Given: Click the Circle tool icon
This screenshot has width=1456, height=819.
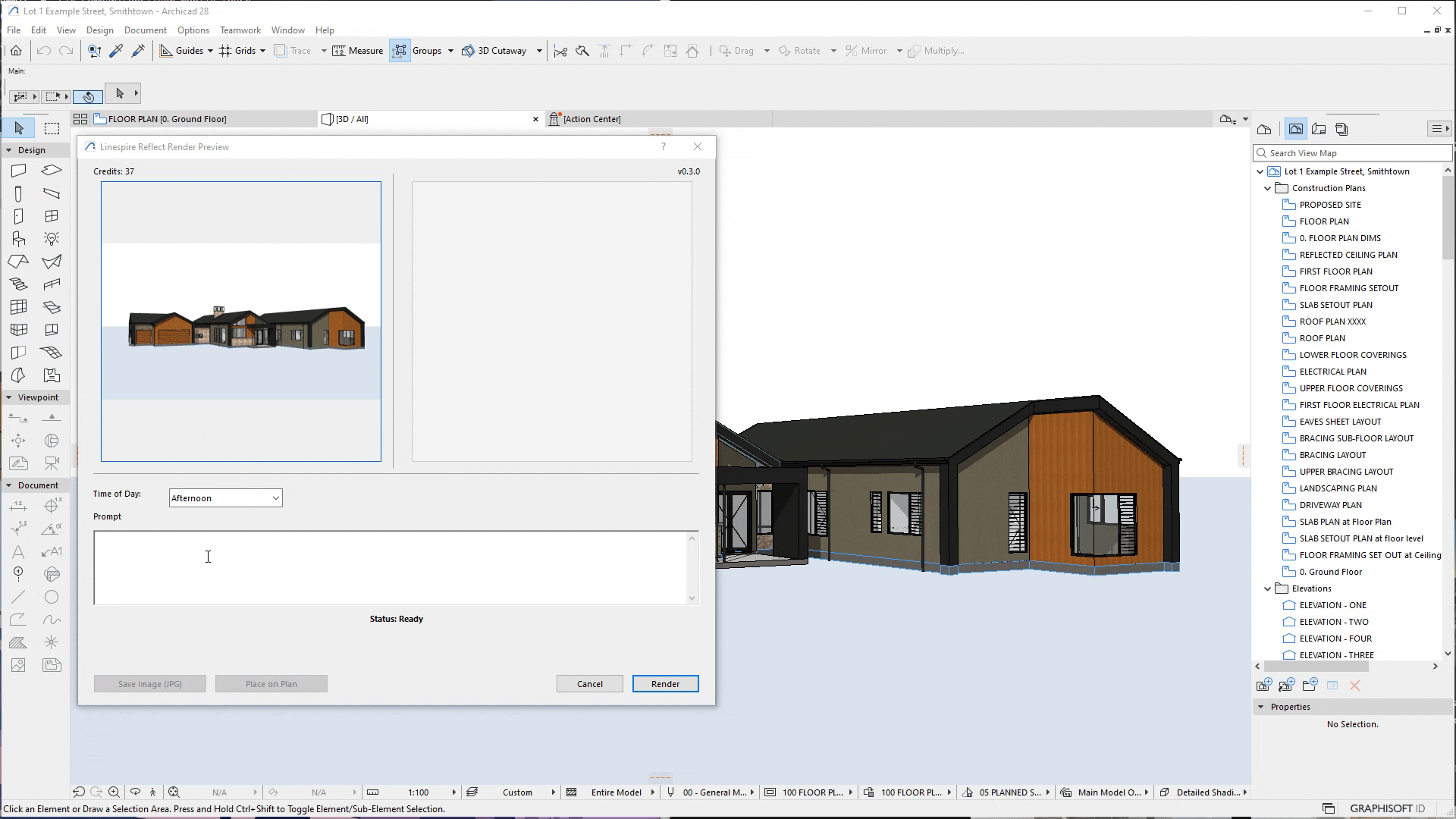Looking at the screenshot, I should pyautogui.click(x=52, y=597).
